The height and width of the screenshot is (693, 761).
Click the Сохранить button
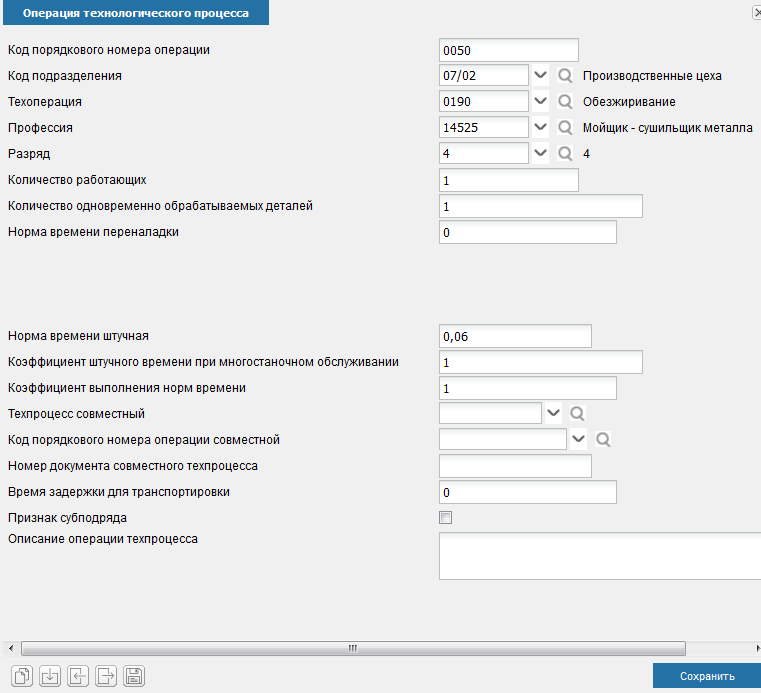click(707, 676)
